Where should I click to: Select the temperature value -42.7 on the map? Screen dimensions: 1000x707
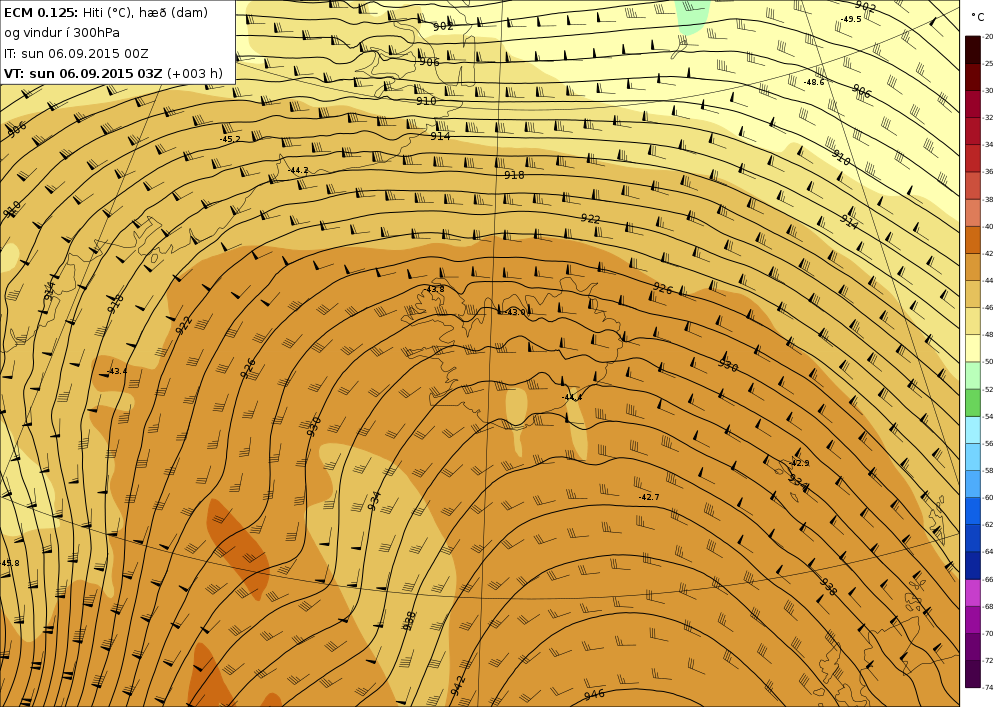click(649, 497)
